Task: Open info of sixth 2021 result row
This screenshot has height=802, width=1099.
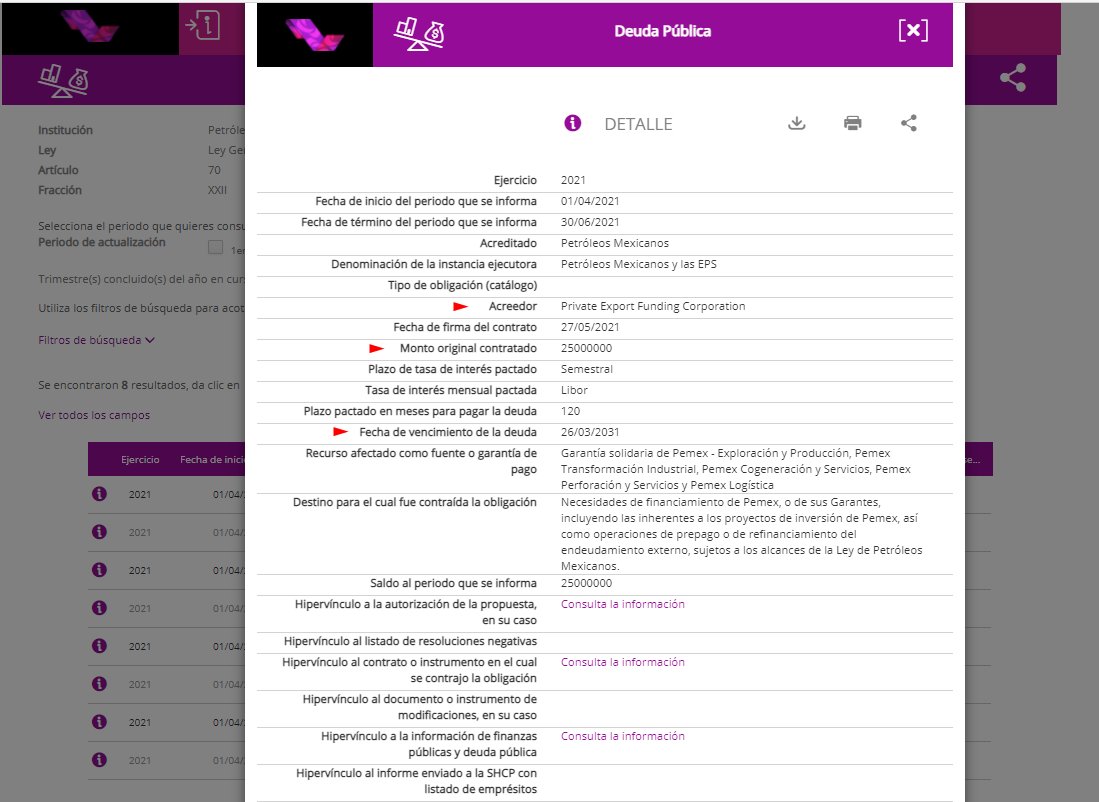Action: click(100, 683)
